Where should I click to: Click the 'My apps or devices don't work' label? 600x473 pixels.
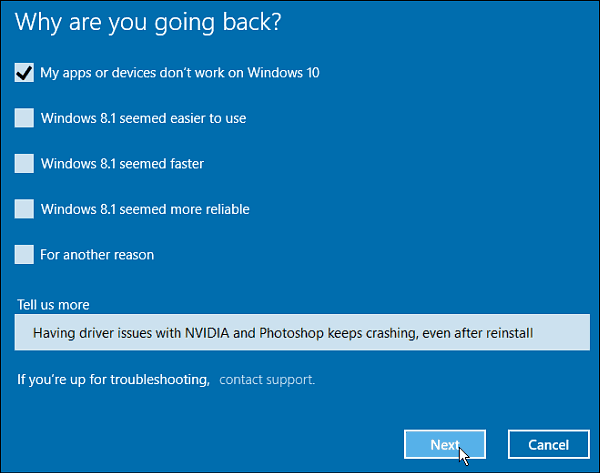pos(180,73)
